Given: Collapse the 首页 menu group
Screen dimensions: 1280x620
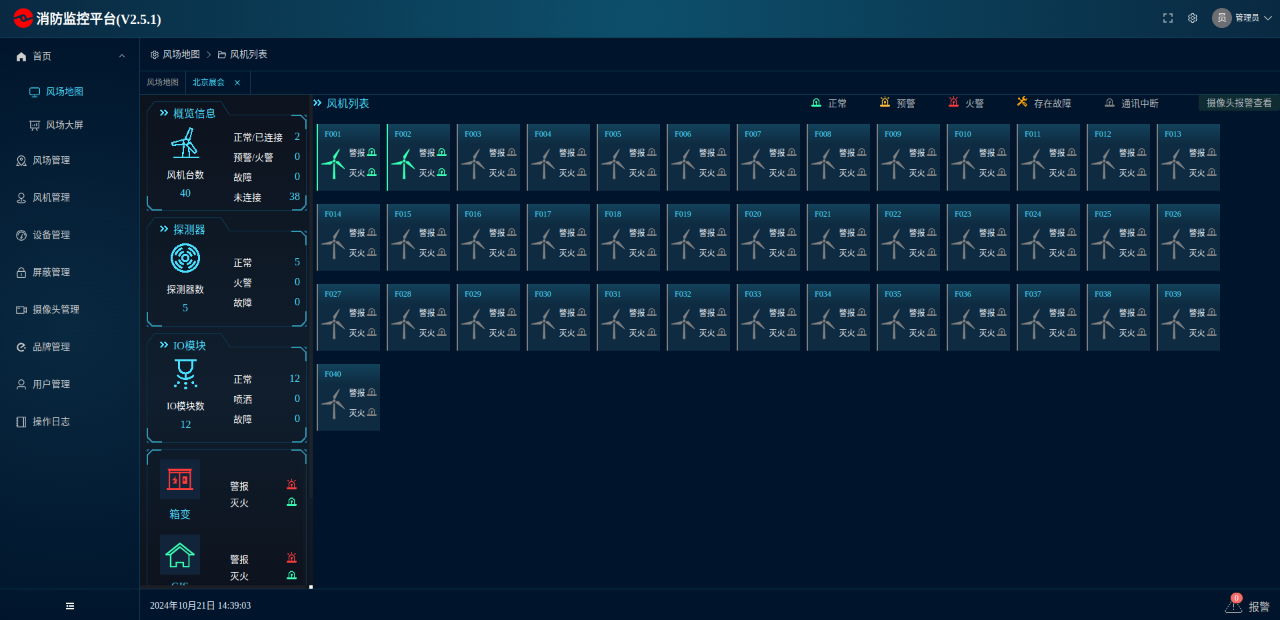Looking at the screenshot, I should tap(122, 56).
